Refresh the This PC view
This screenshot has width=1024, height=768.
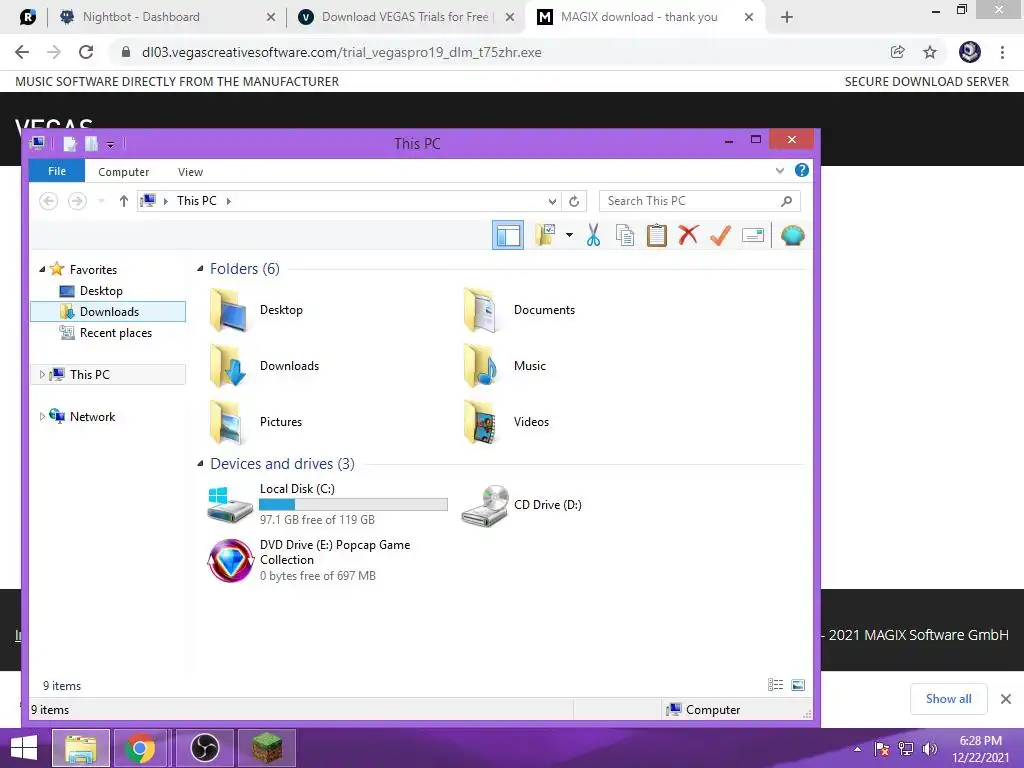[x=574, y=201]
